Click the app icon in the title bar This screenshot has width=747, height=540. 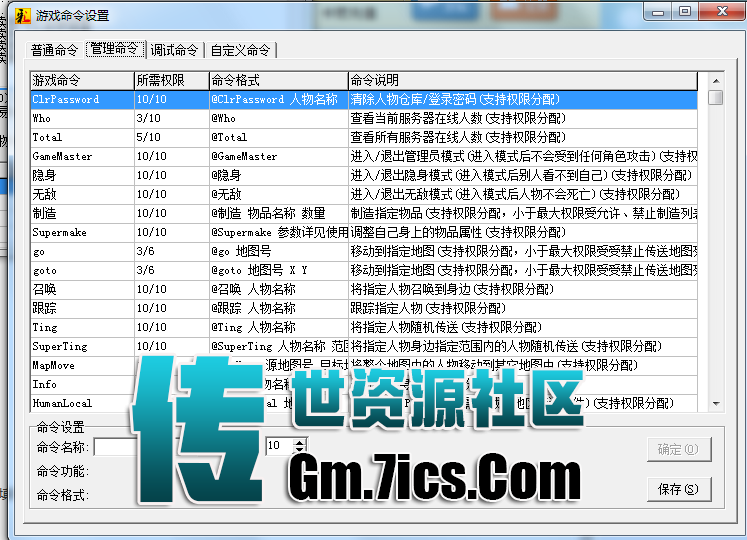(20, 15)
